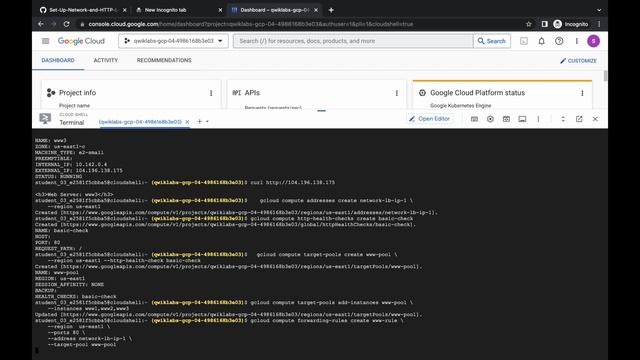Viewport: 640px width, 360px height.
Task: Click the 'HEALTH_CHECKS: basic-check' terminal line
Action: tap(76, 296)
